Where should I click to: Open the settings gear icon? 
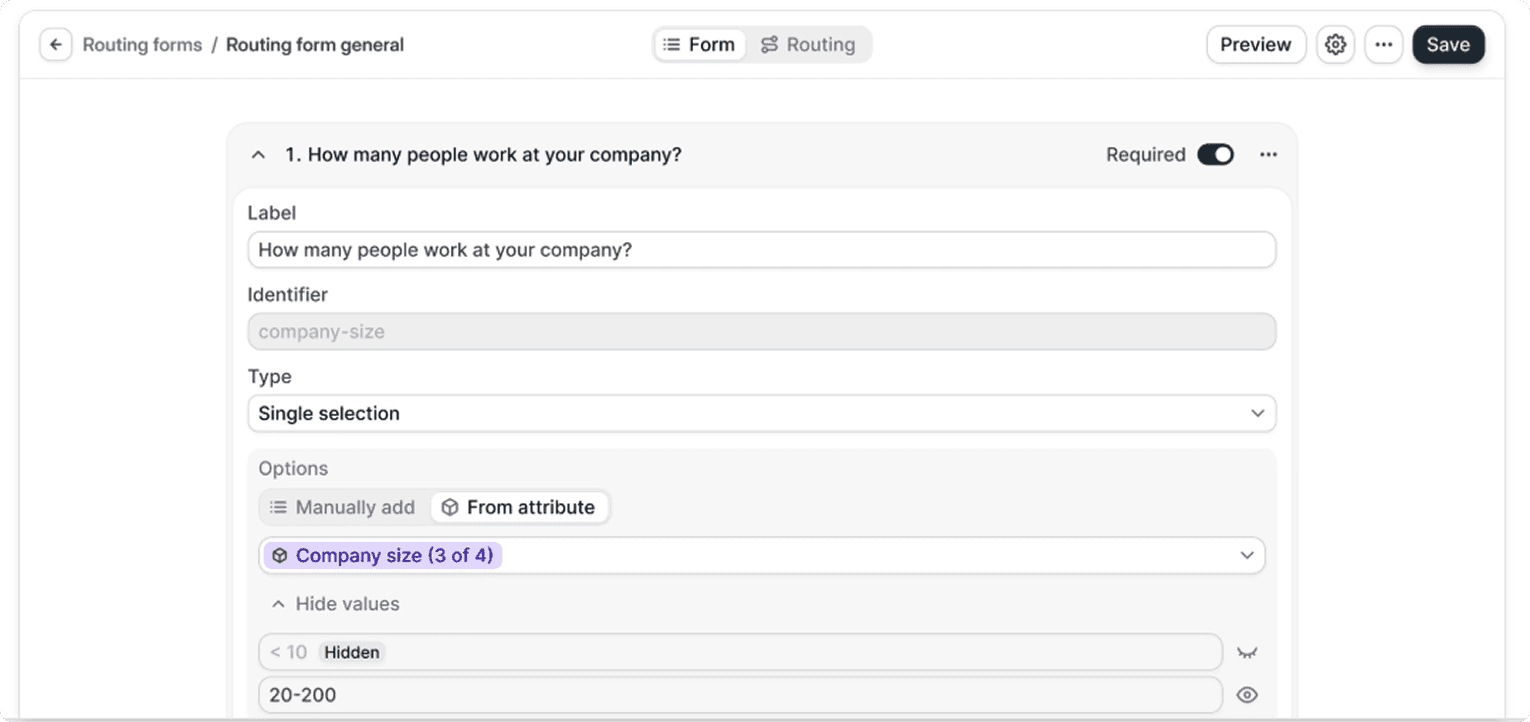tap(1335, 45)
